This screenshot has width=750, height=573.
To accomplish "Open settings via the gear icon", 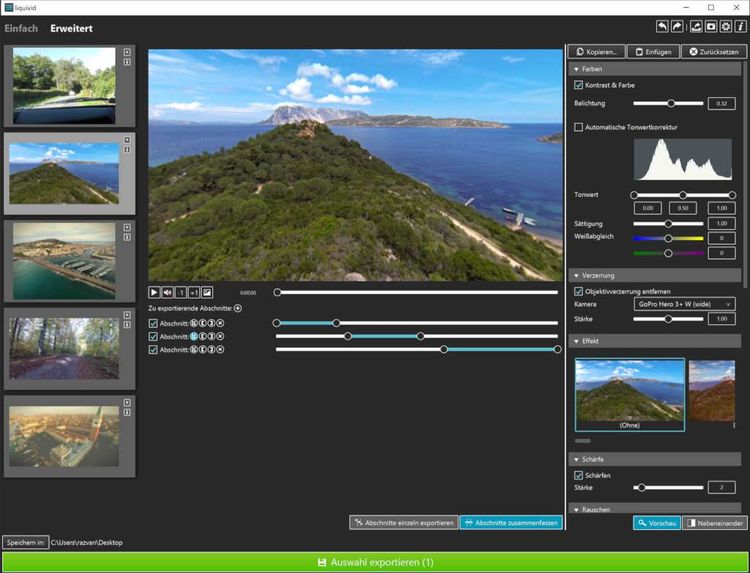I will 726,27.
